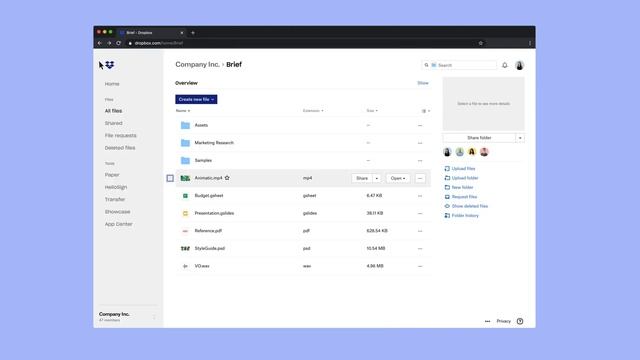Viewport: 640px width, 360px height.
Task: Expand the Create new file dropdown
Action: tap(196, 99)
